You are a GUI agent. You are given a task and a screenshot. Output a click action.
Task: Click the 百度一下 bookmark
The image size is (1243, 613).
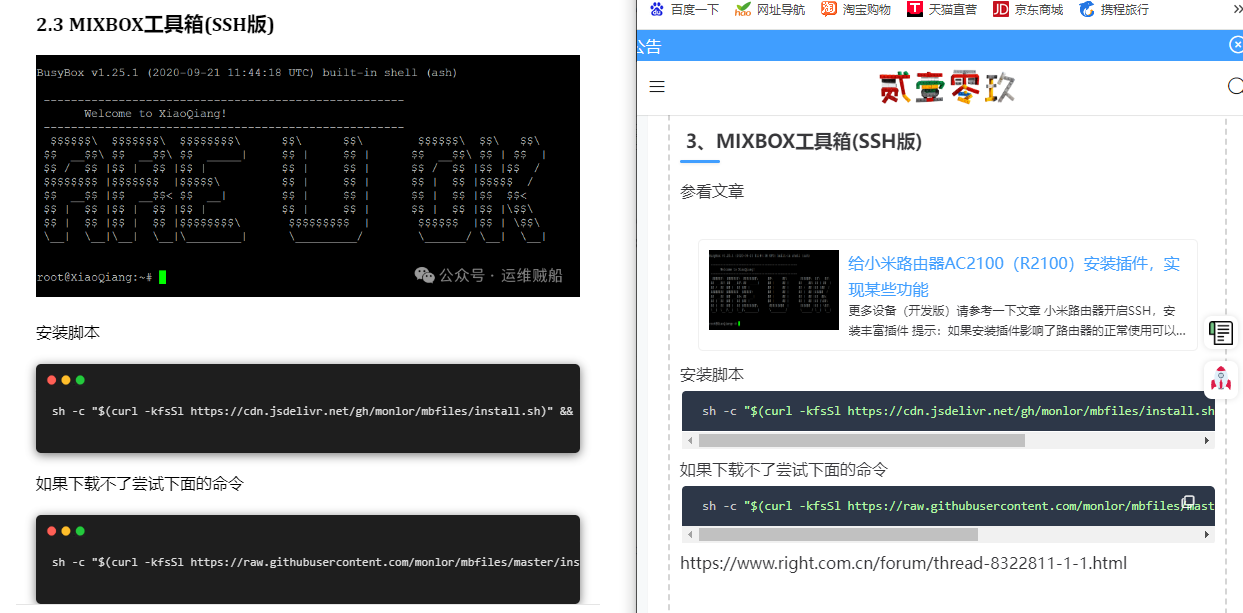[x=685, y=10]
